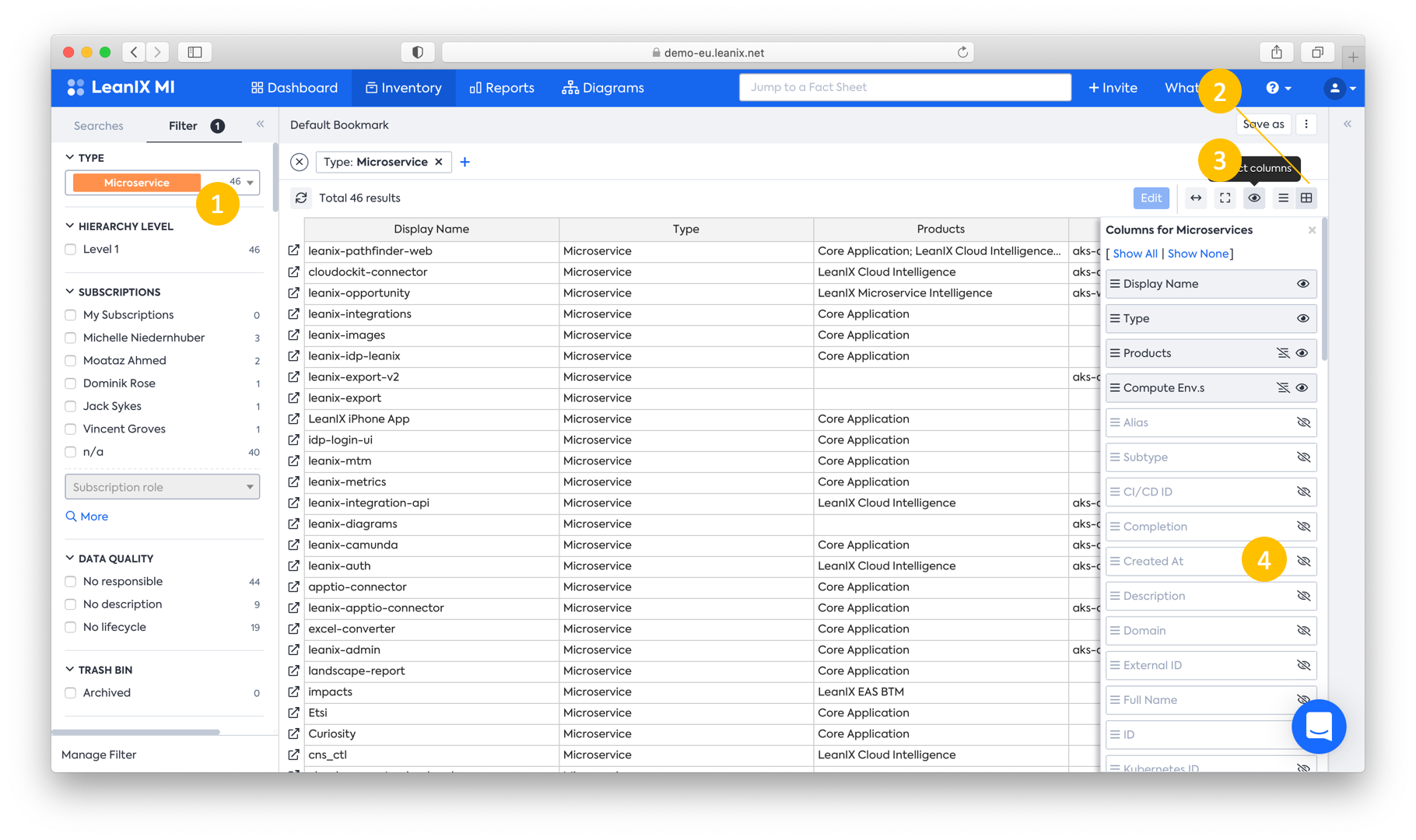
Task: Open cloudockit-connector fact sheet link icon
Action: (x=293, y=271)
